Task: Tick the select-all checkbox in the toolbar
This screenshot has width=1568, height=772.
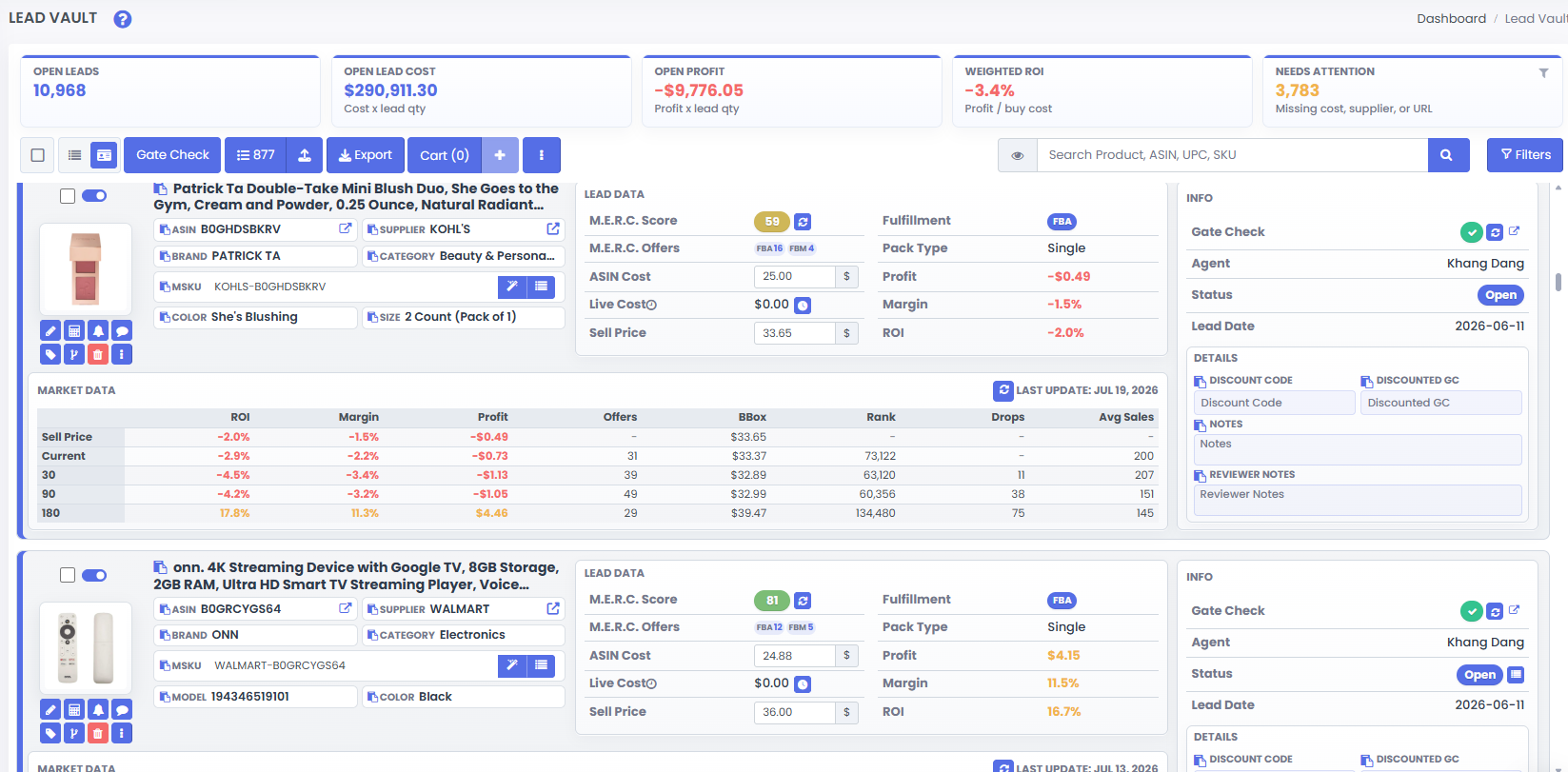Action: point(38,155)
